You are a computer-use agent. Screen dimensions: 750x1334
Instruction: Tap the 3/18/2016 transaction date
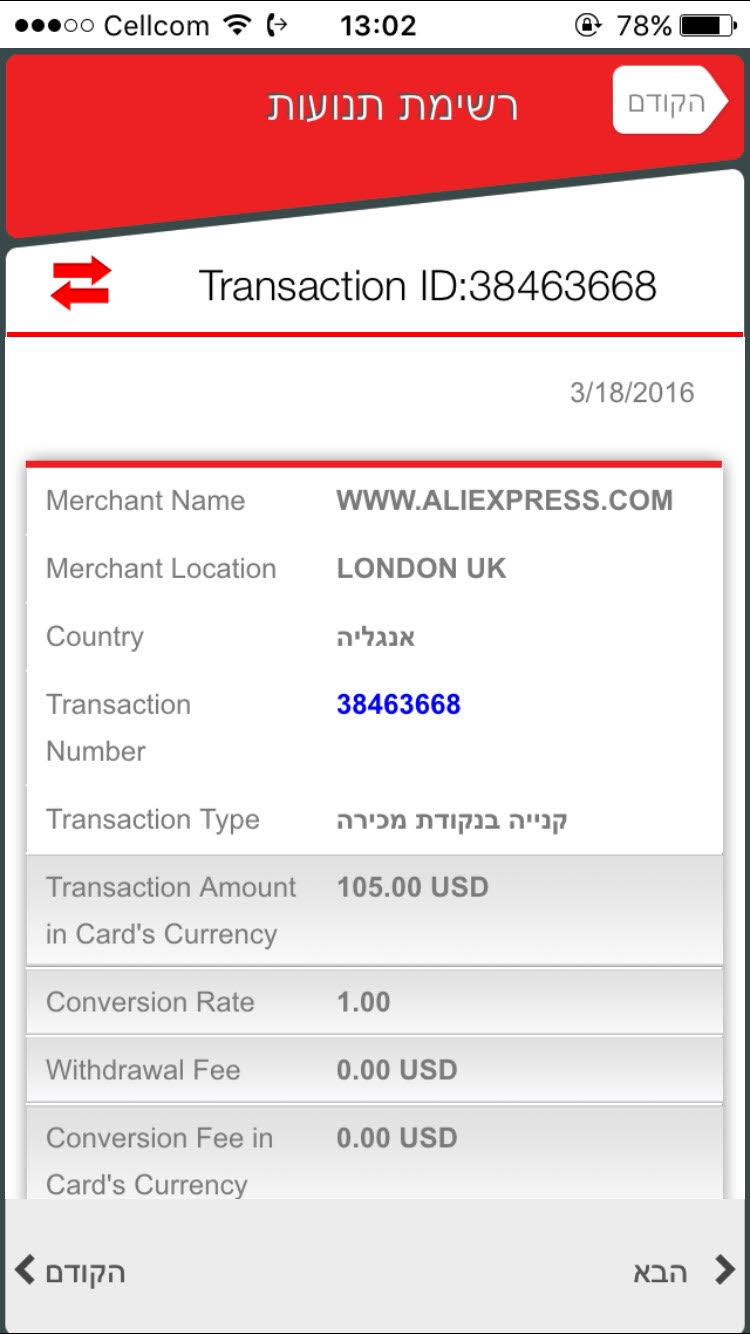click(631, 392)
